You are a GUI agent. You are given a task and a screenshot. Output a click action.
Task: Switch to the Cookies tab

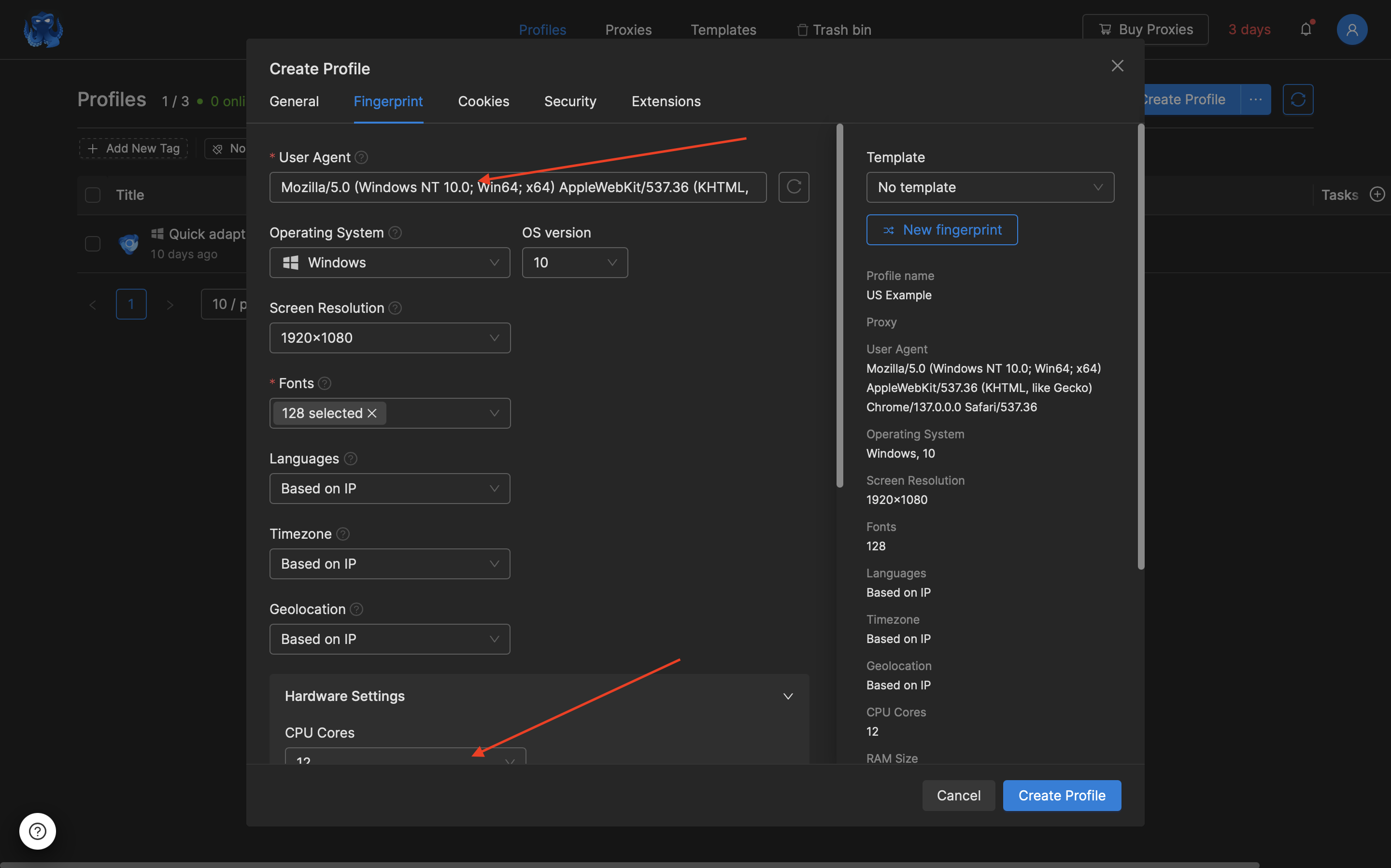[x=483, y=101]
